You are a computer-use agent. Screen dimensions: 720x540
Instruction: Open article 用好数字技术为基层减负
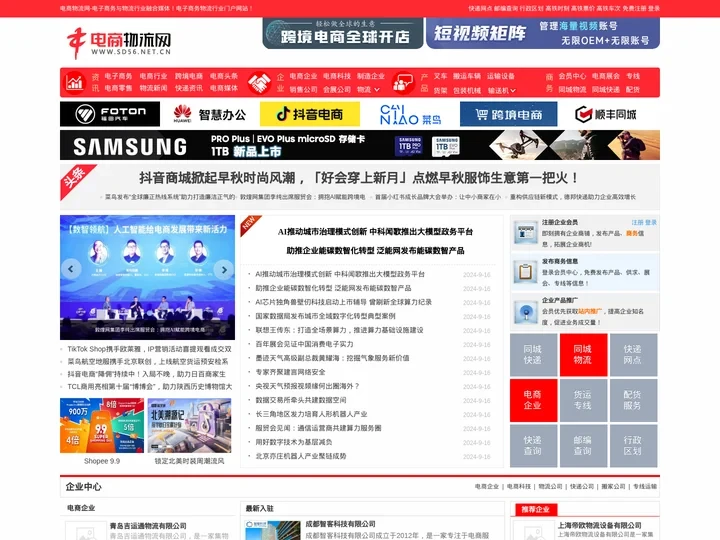coord(294,442)
